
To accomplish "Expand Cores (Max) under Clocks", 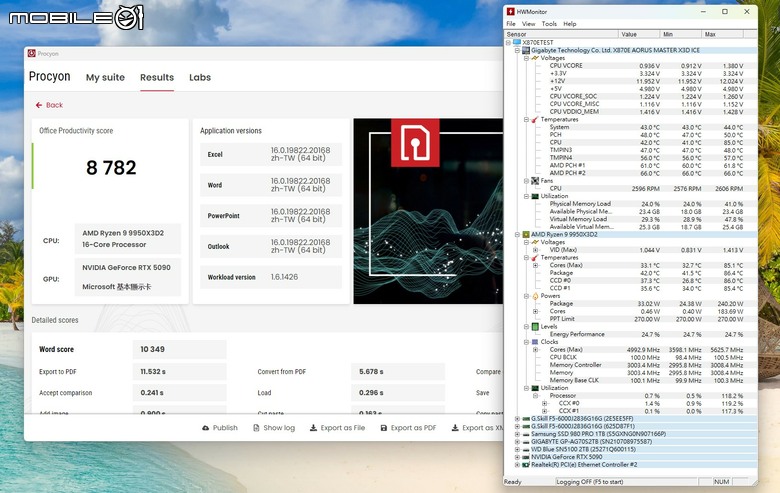I will 535,350.
